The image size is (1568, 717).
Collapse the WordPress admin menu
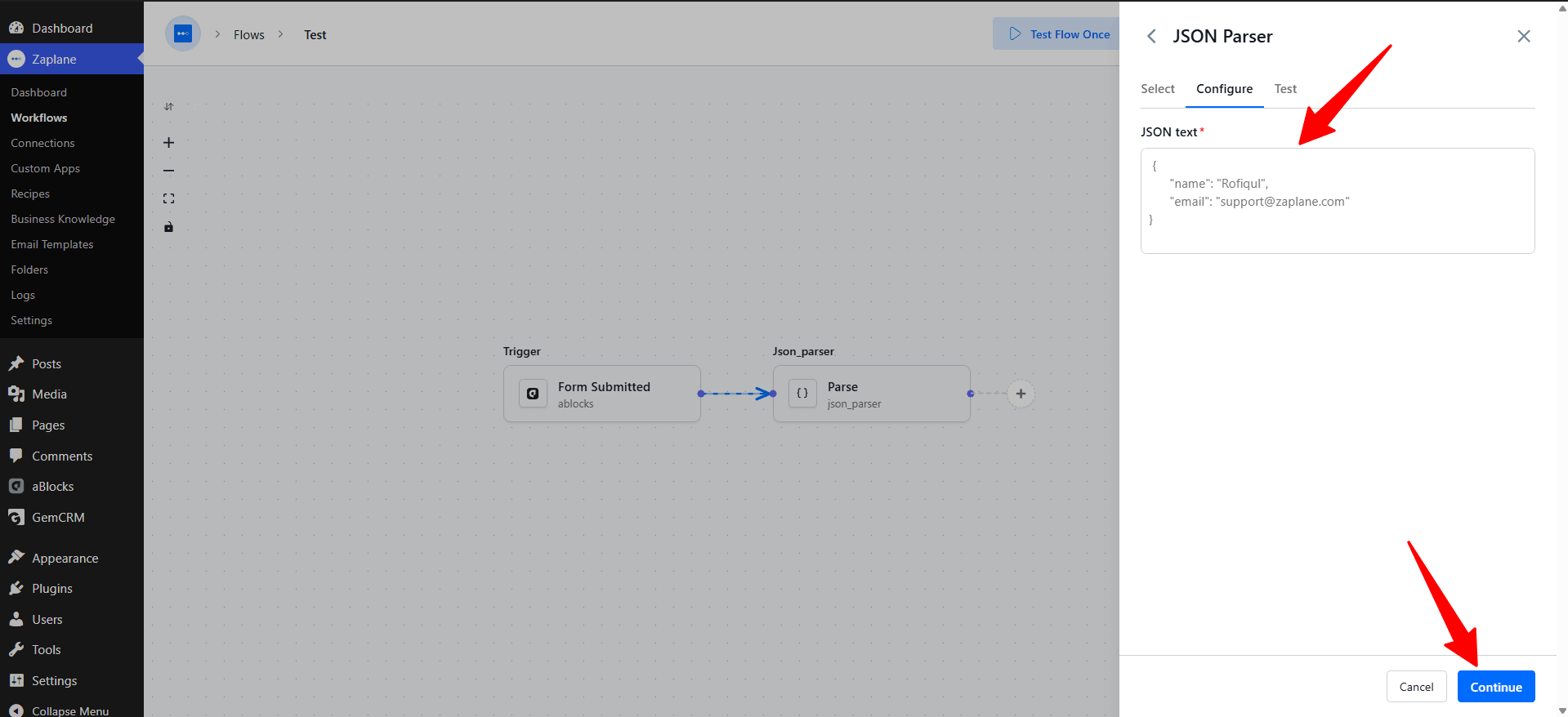pos(72,710)
